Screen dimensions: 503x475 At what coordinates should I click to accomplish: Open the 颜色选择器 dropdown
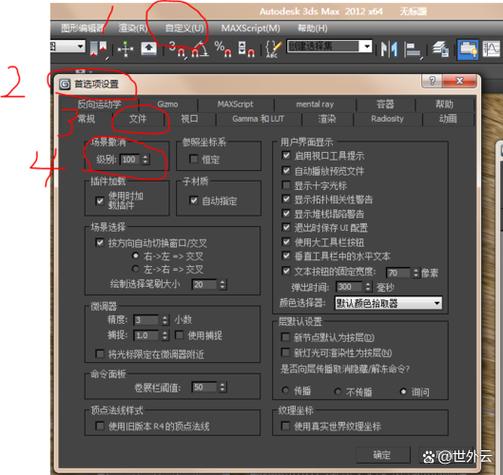(388, 303)
